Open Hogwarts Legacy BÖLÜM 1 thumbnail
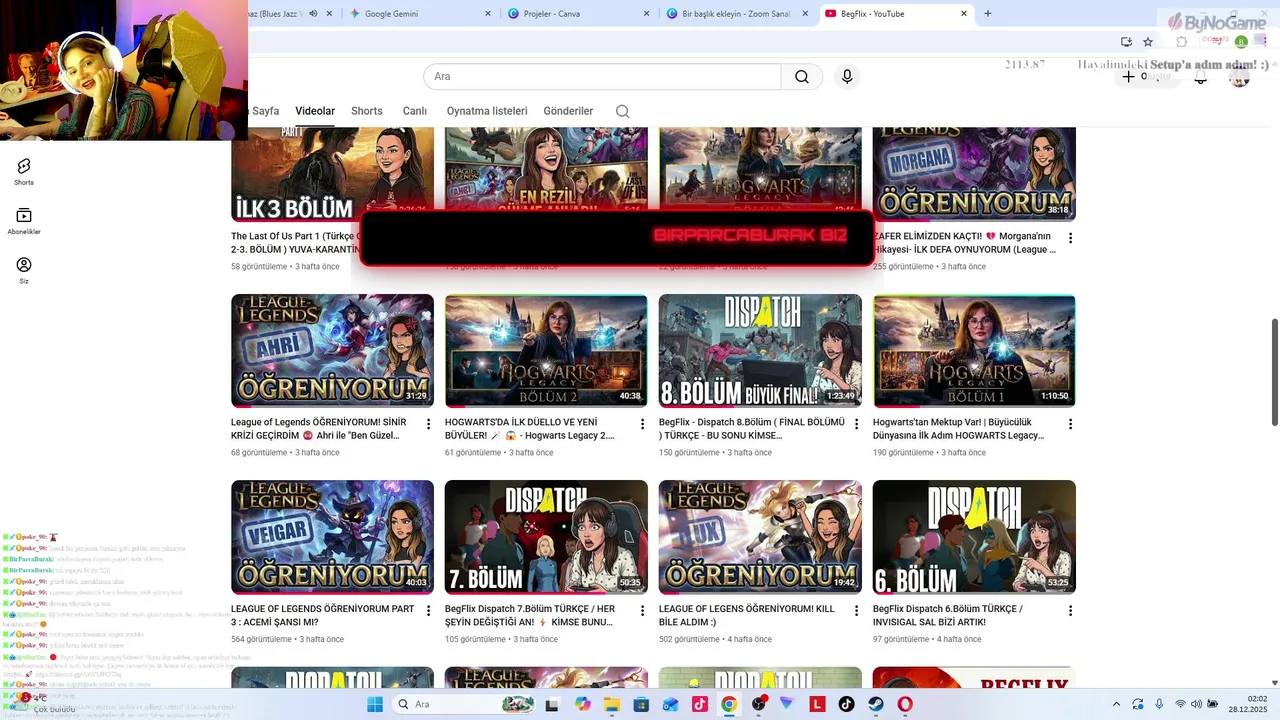Image resolution: width=1280 pixels, height=720 pixels. pos(974,350)
